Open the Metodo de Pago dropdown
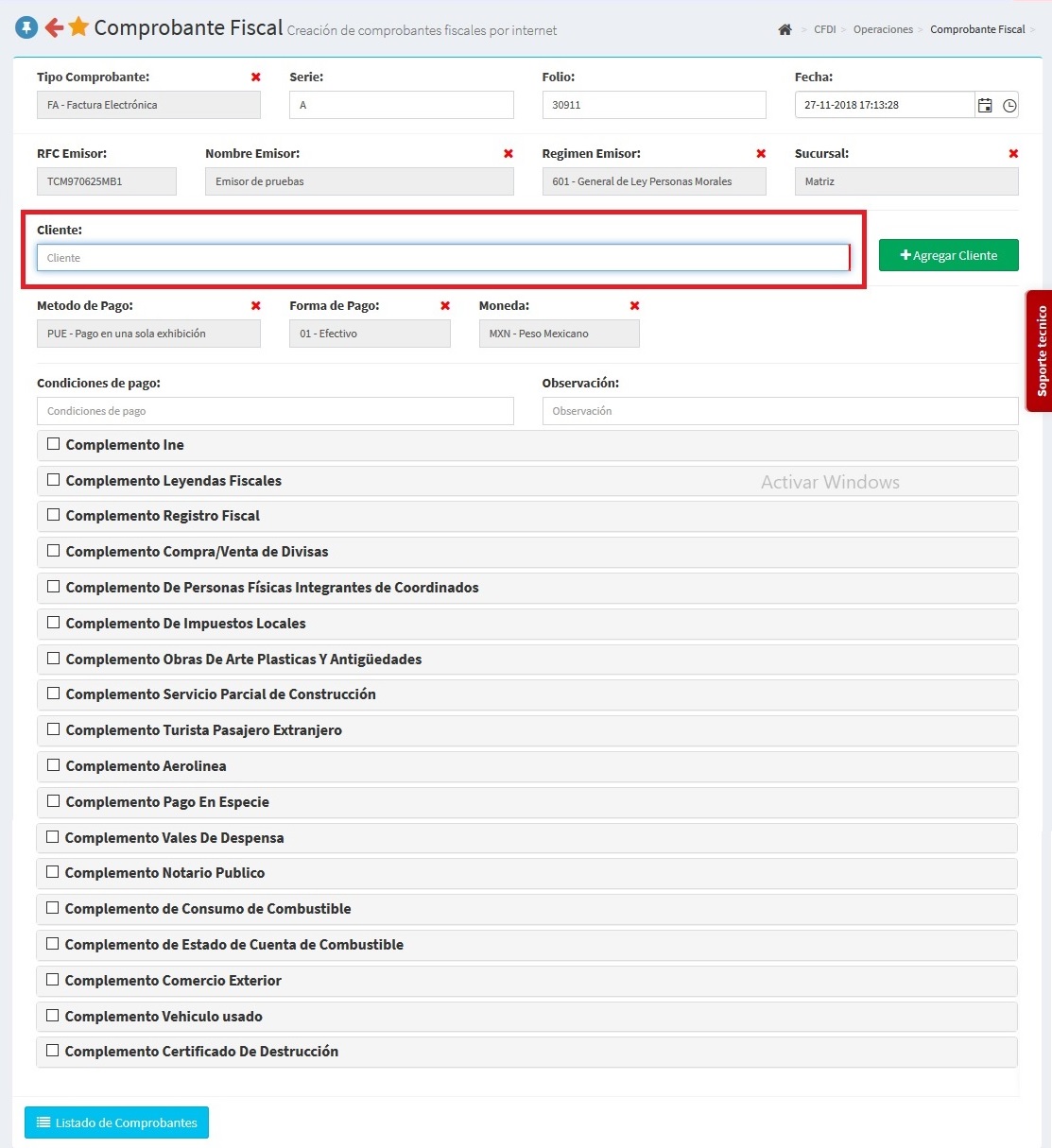Viewport: 1052px width, 1148px height. pyautogui.click(x=148, y=334)
